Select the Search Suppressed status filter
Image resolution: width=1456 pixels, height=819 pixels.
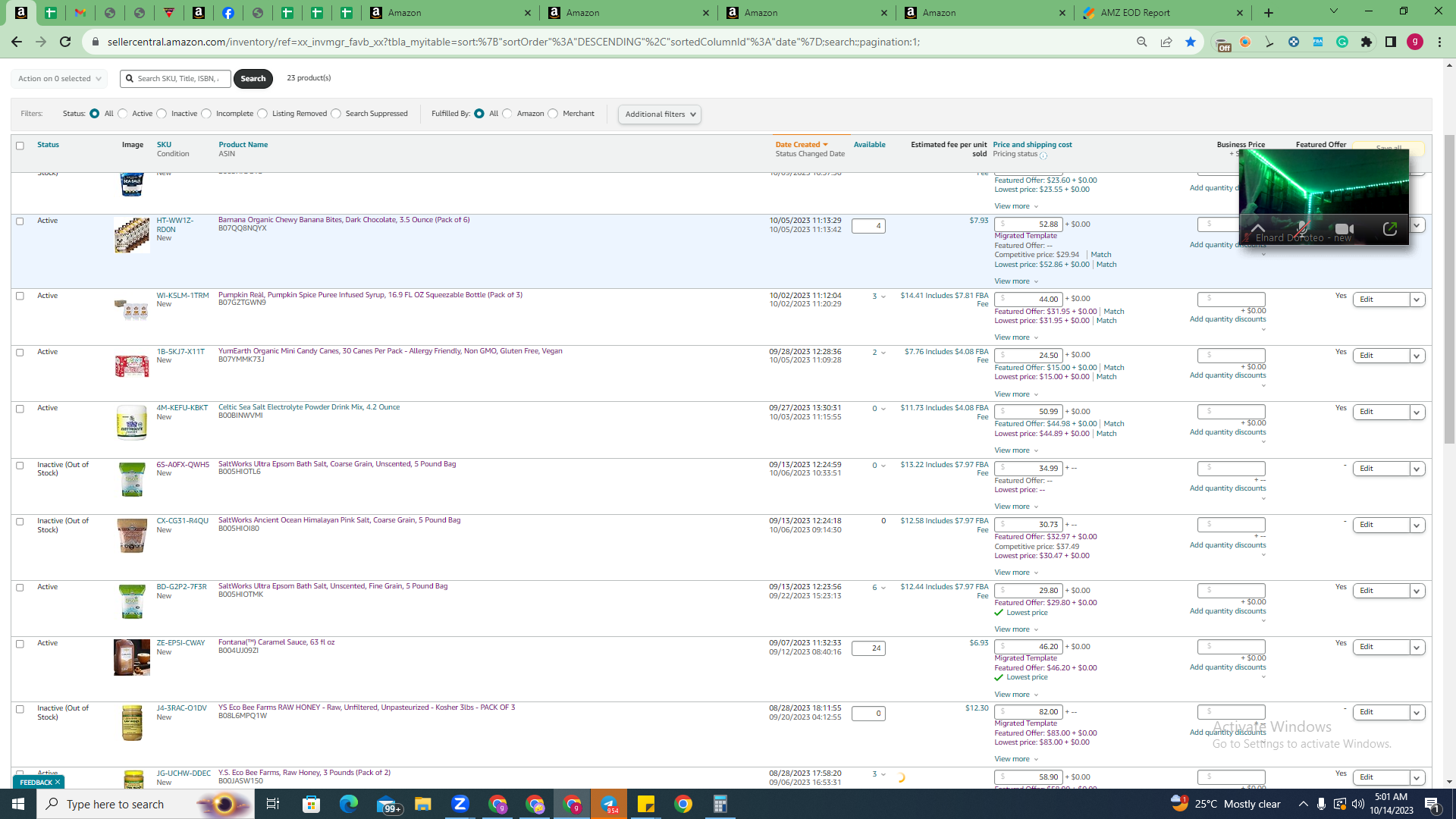click(x=336, y=114)
